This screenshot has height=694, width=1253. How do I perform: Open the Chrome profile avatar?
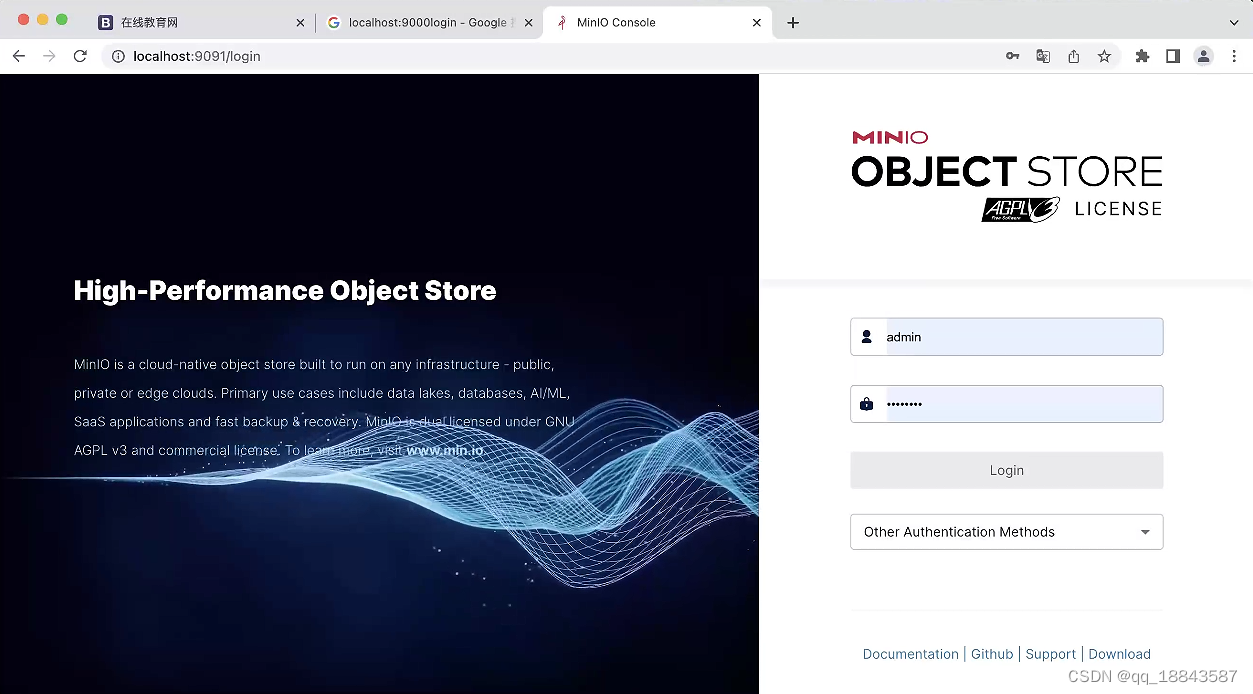(x=1204, y=57)
